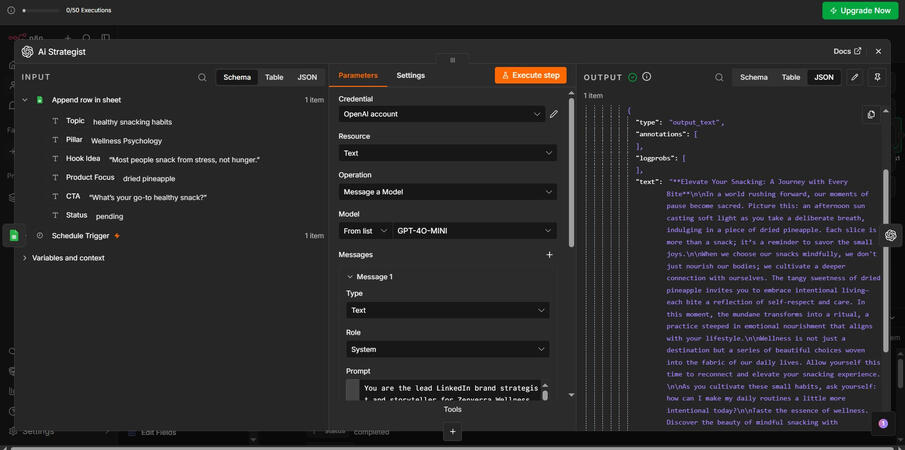Click the executions info icon at top left

point(10,10)
